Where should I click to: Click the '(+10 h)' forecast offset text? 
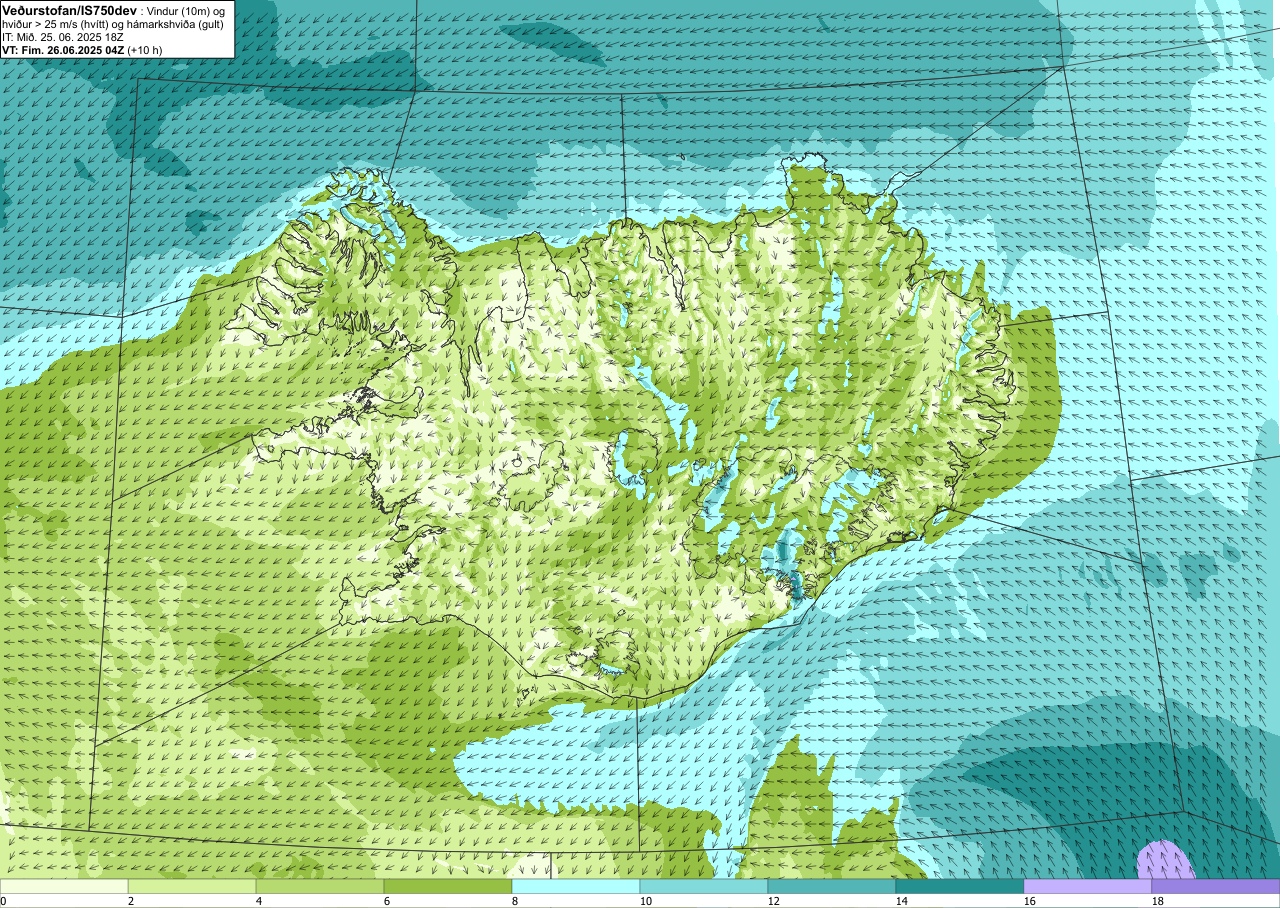(145, 49)
